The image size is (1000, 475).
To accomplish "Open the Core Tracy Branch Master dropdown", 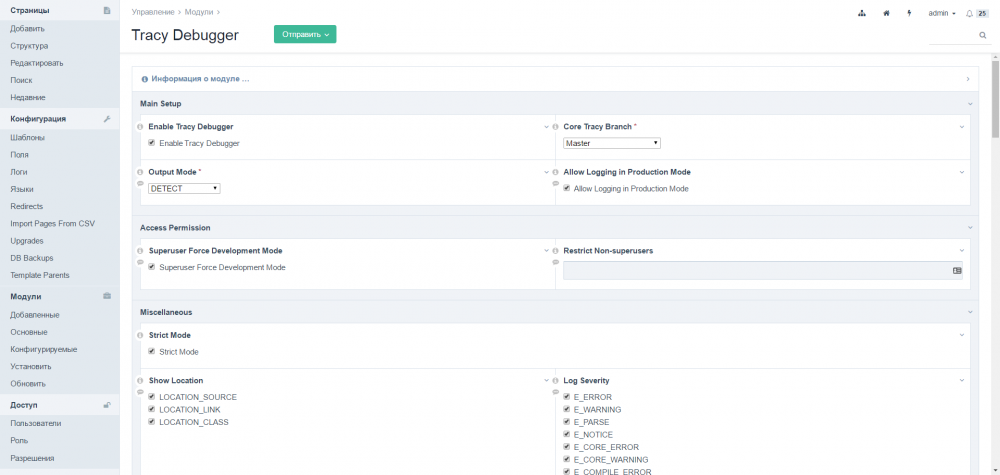I will click(612, 143).
